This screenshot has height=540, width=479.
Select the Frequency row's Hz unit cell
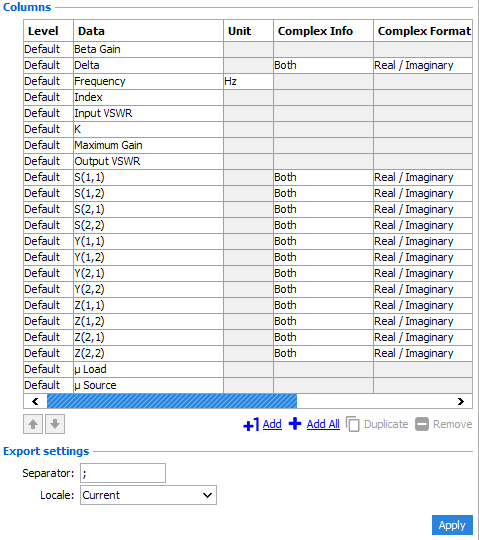point(248,81)
